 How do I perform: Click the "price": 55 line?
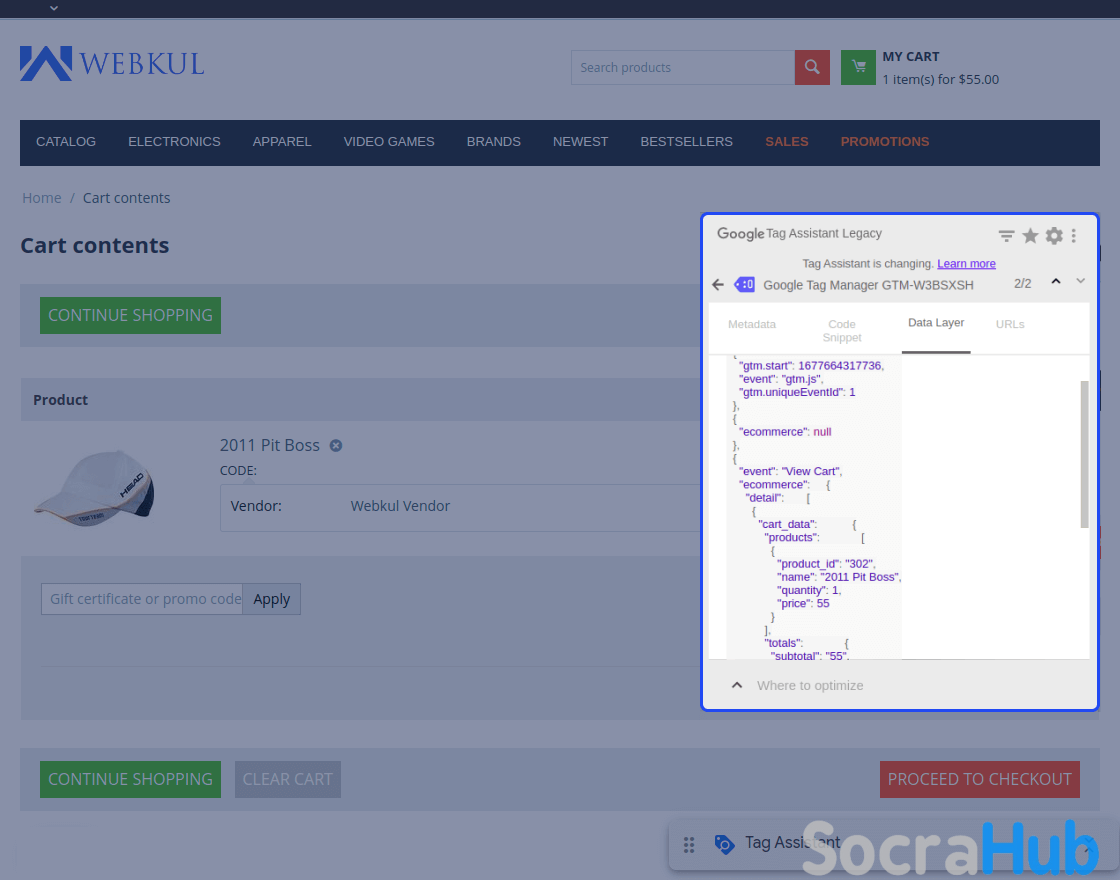[803, 604]
